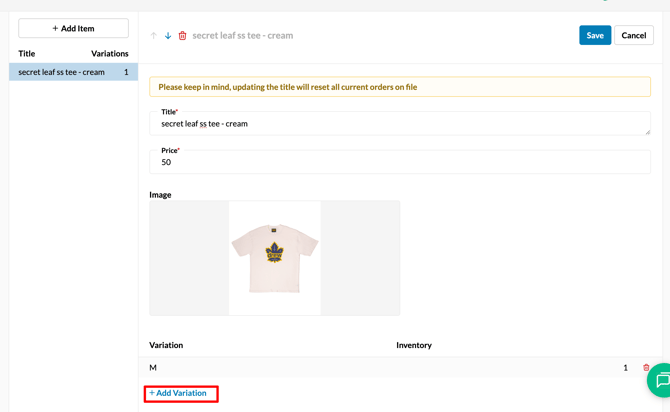Click the t-shirt product image

pos(275,257)
